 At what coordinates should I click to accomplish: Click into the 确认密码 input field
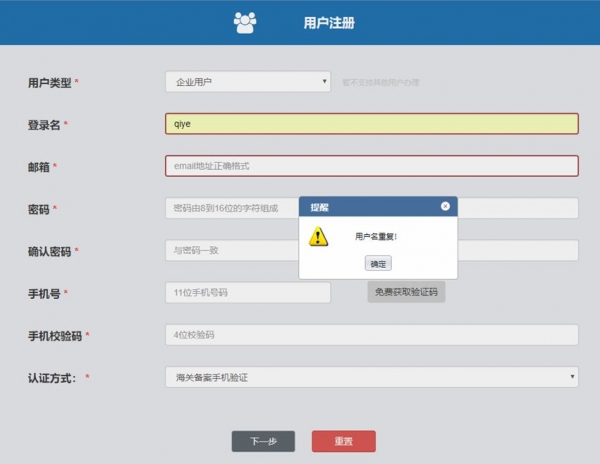[x=230, y=250]
